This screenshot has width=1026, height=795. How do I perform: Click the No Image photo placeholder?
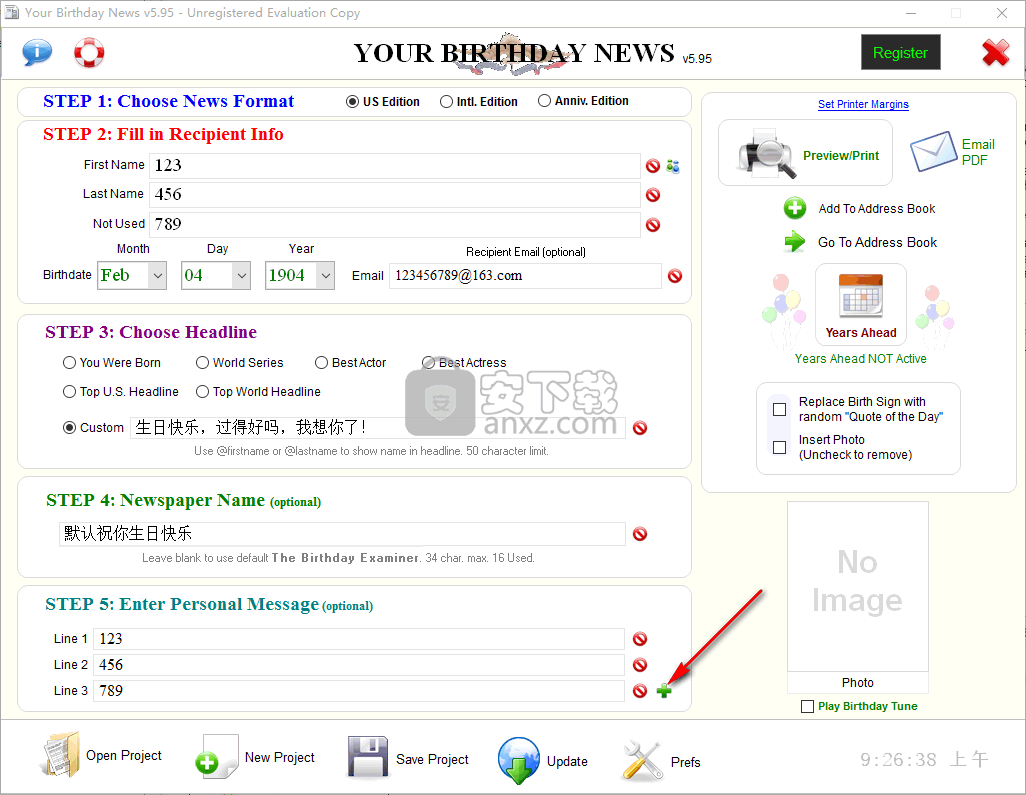[x=857, y=586]
